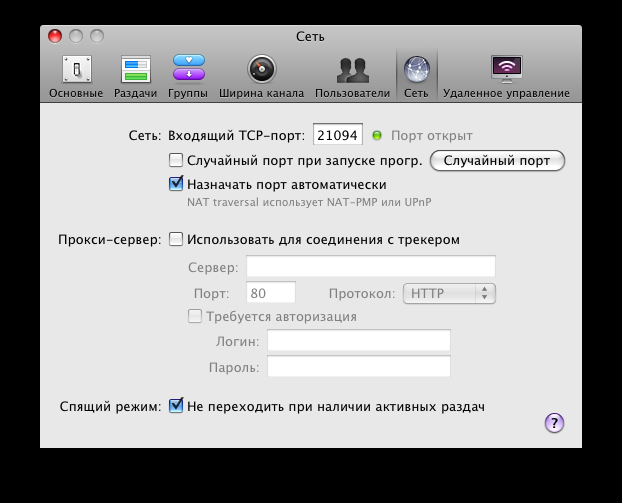The width and height of the screenshot is (622, 503).
Task: Click the purple help question mark button
Action: (x=554, y=423)
